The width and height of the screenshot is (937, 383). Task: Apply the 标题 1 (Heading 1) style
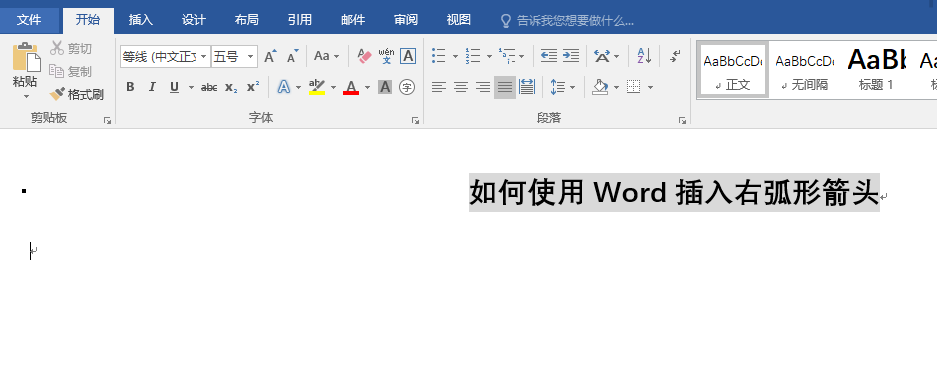click(876, 69)
